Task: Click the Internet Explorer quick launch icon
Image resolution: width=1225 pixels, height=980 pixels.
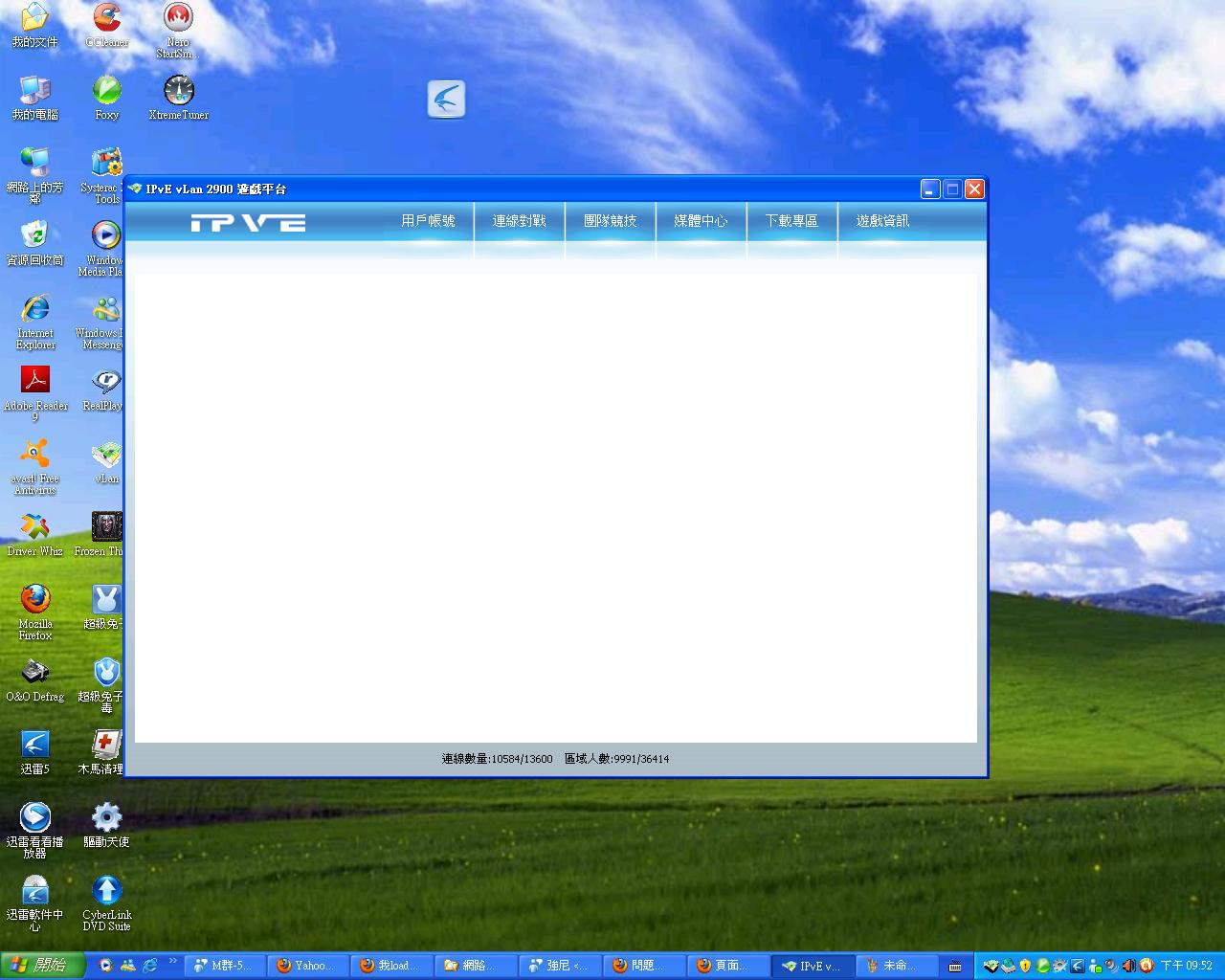Action: tap(150, 966)
